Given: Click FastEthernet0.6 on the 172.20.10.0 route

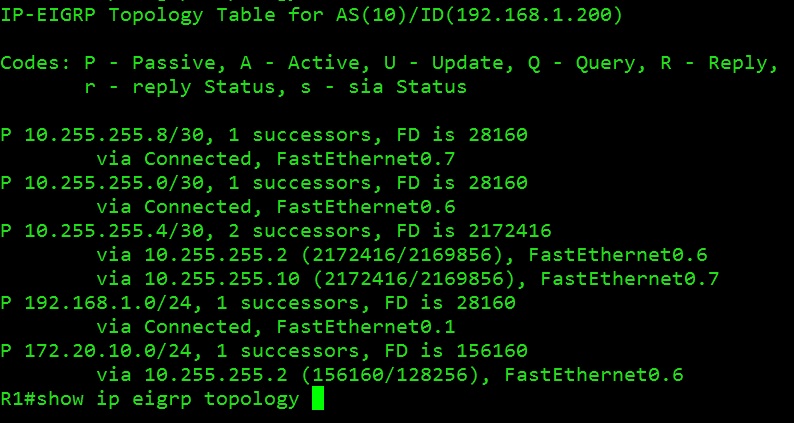Looking at the screenshot, I should tap(594, 375).
